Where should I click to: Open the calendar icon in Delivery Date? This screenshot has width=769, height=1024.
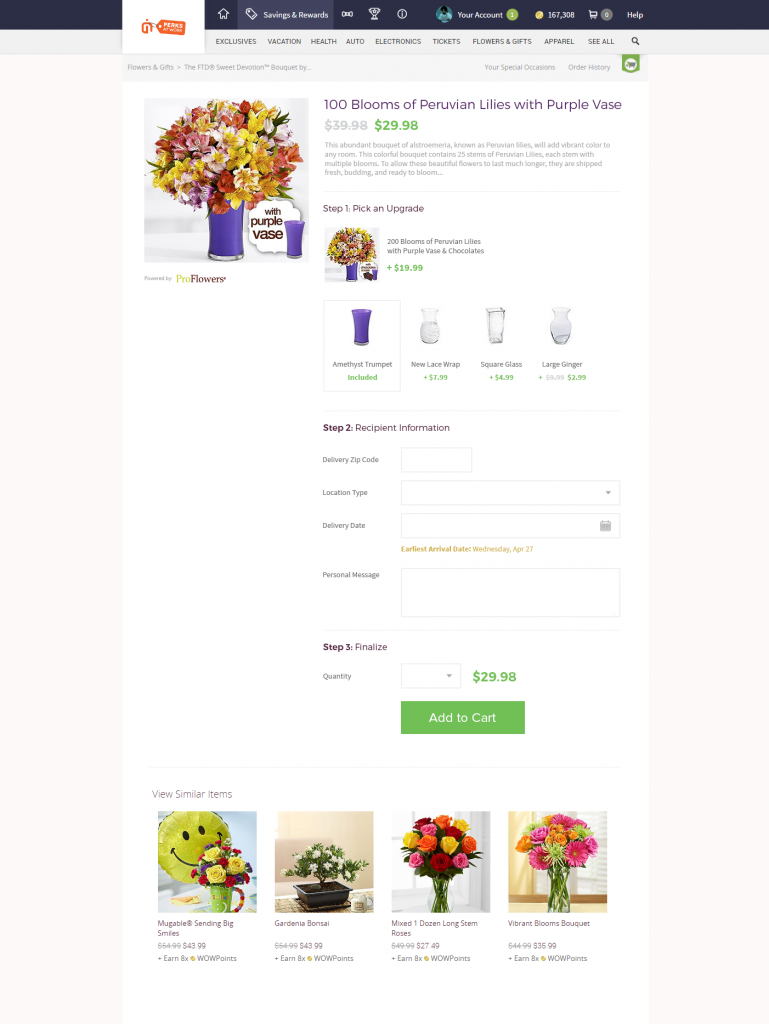(605, 526)
